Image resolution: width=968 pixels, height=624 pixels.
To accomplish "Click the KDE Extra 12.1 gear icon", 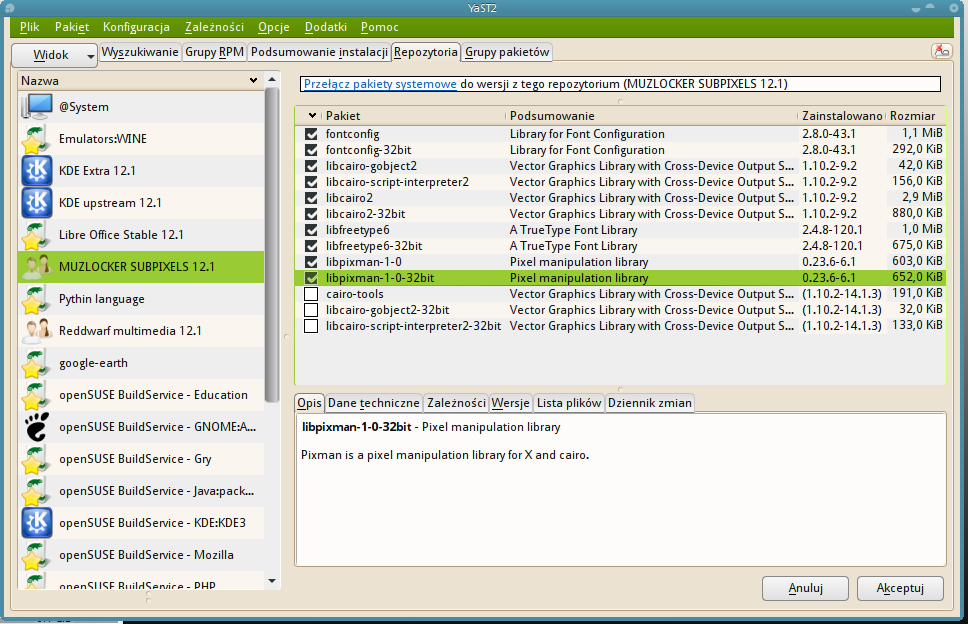I will (36, 171).
